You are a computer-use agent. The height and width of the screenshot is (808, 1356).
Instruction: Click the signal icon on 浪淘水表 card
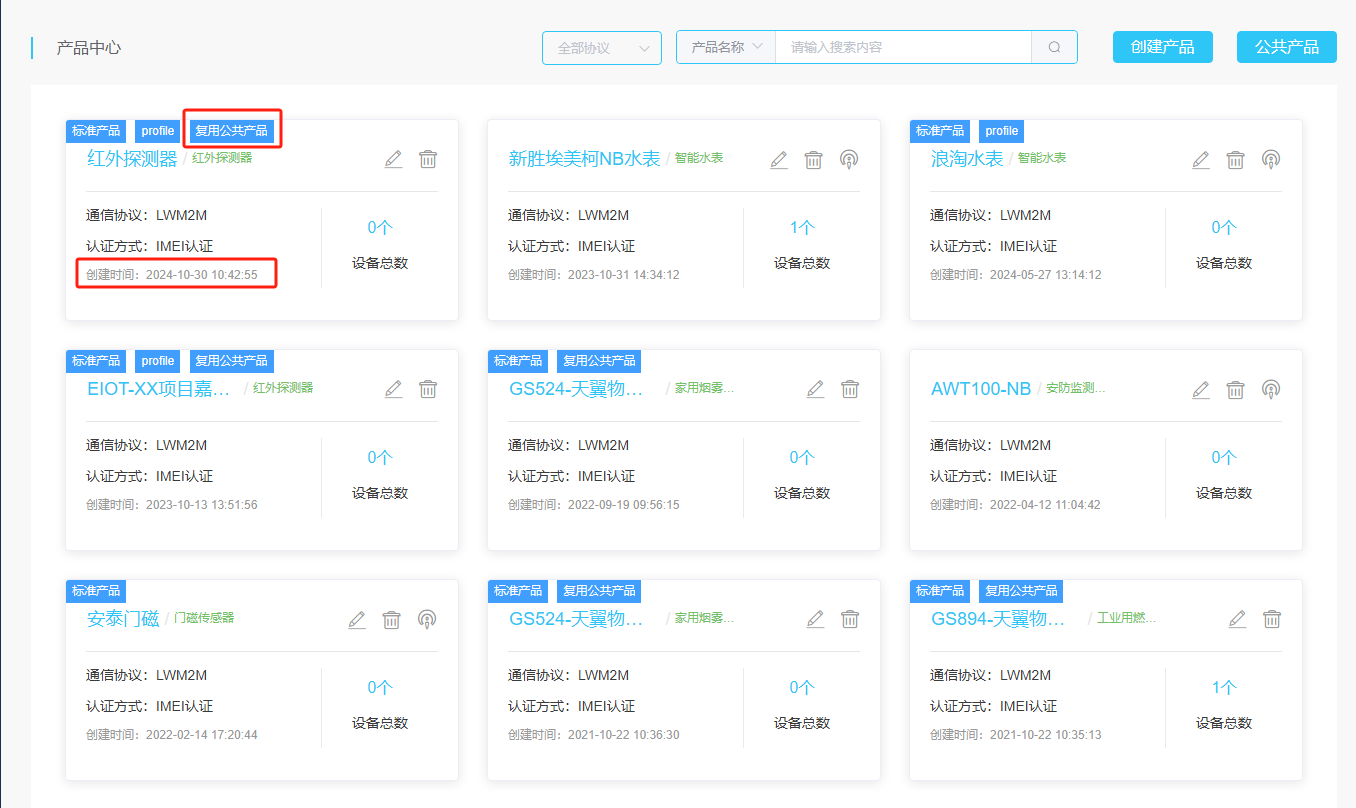(x=1271, y=159)
